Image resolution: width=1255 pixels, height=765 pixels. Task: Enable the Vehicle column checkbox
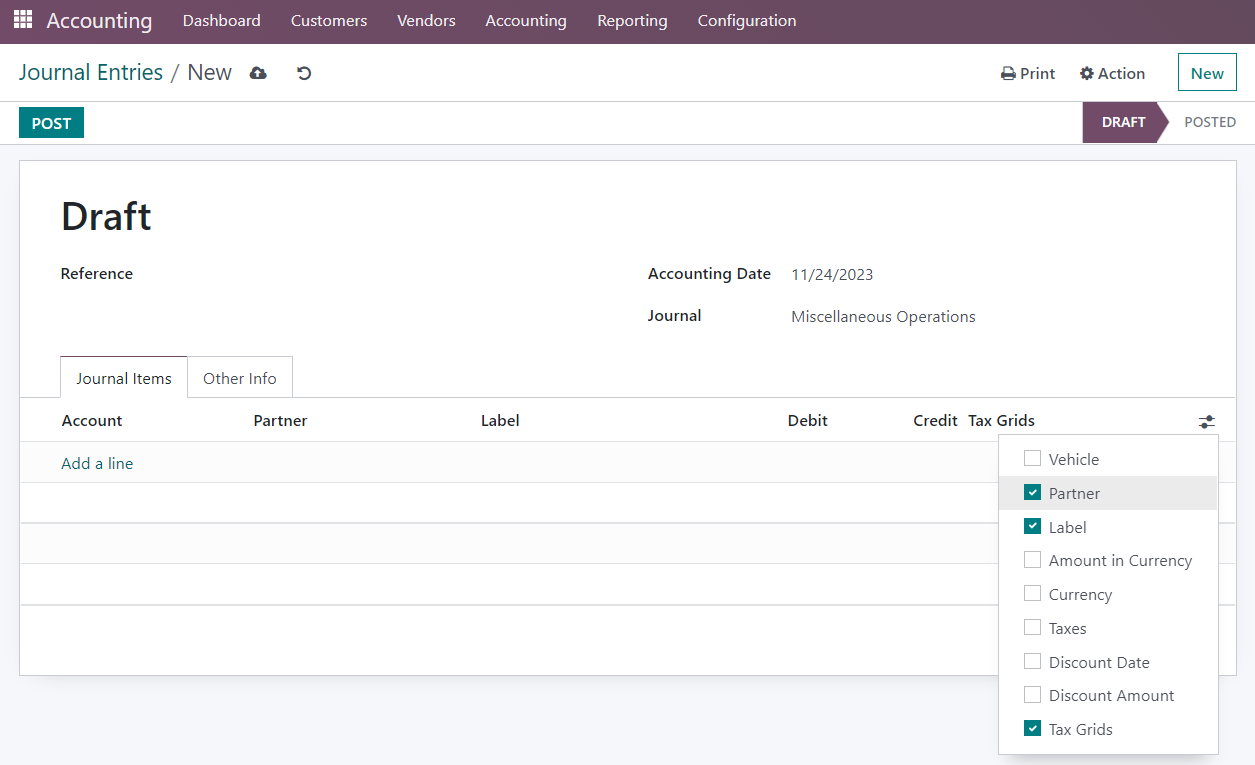coord(1033,459)
